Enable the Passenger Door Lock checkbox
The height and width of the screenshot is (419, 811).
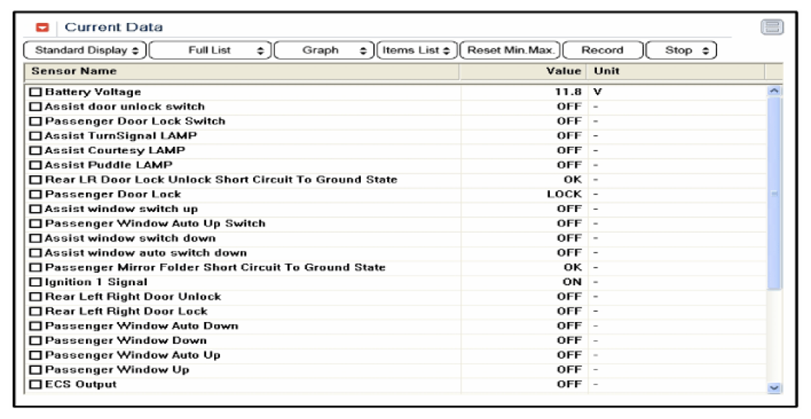point(36,194)
